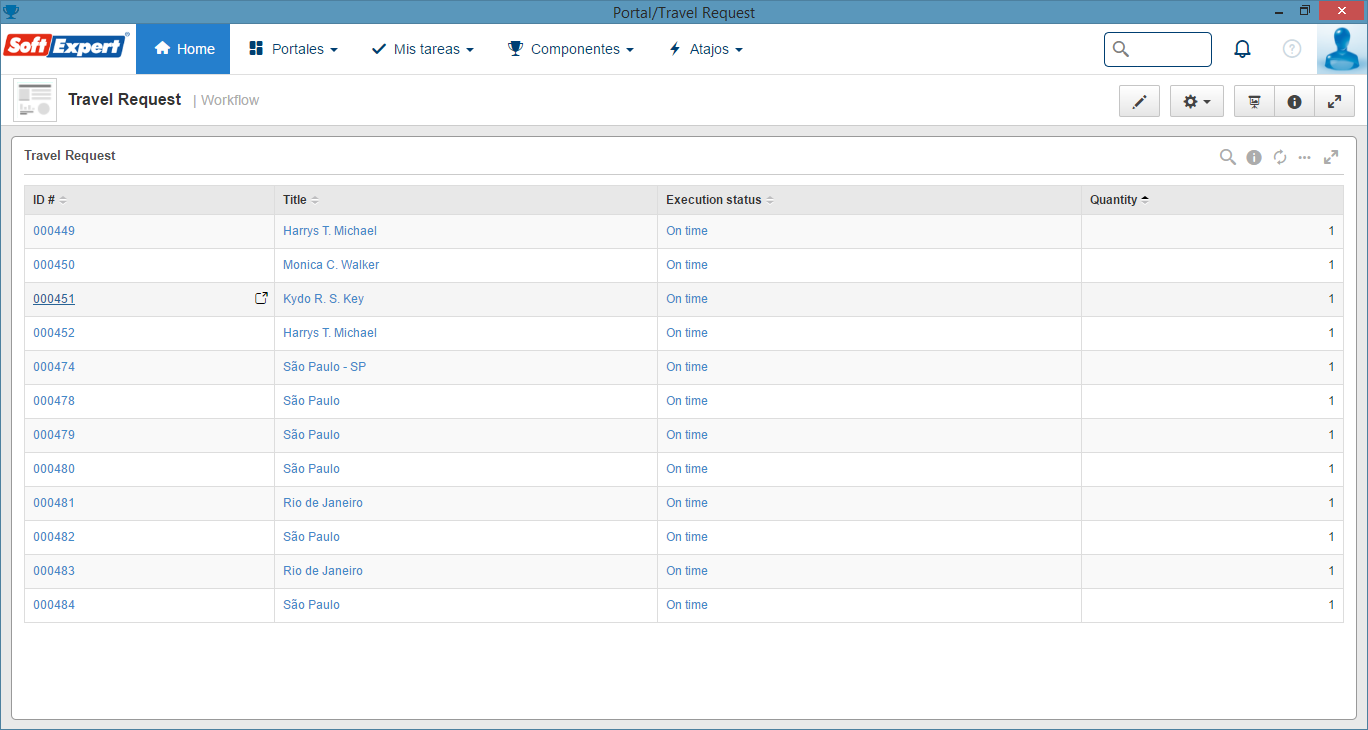Sort by ID # column
The height and width of the screenshot is (730, 1368).
click(x=50, y=200)
